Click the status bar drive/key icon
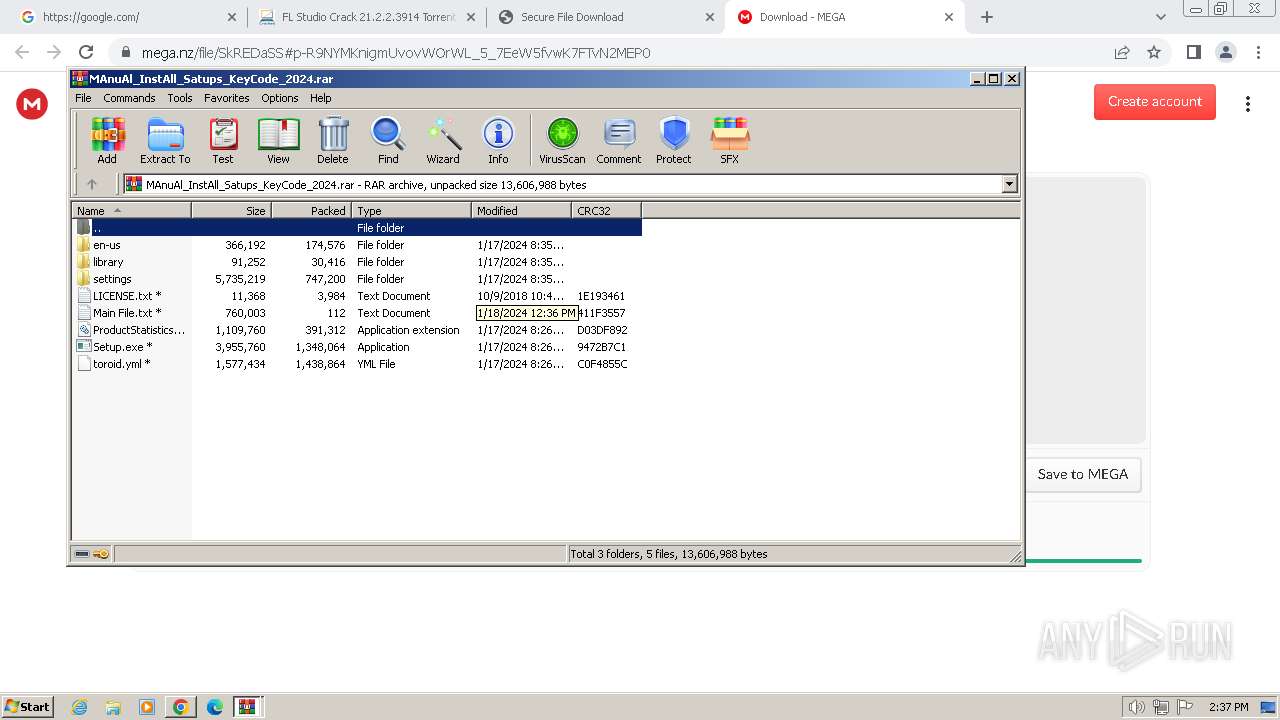Viewport: 1280px width, 720px height. point(92,553)
